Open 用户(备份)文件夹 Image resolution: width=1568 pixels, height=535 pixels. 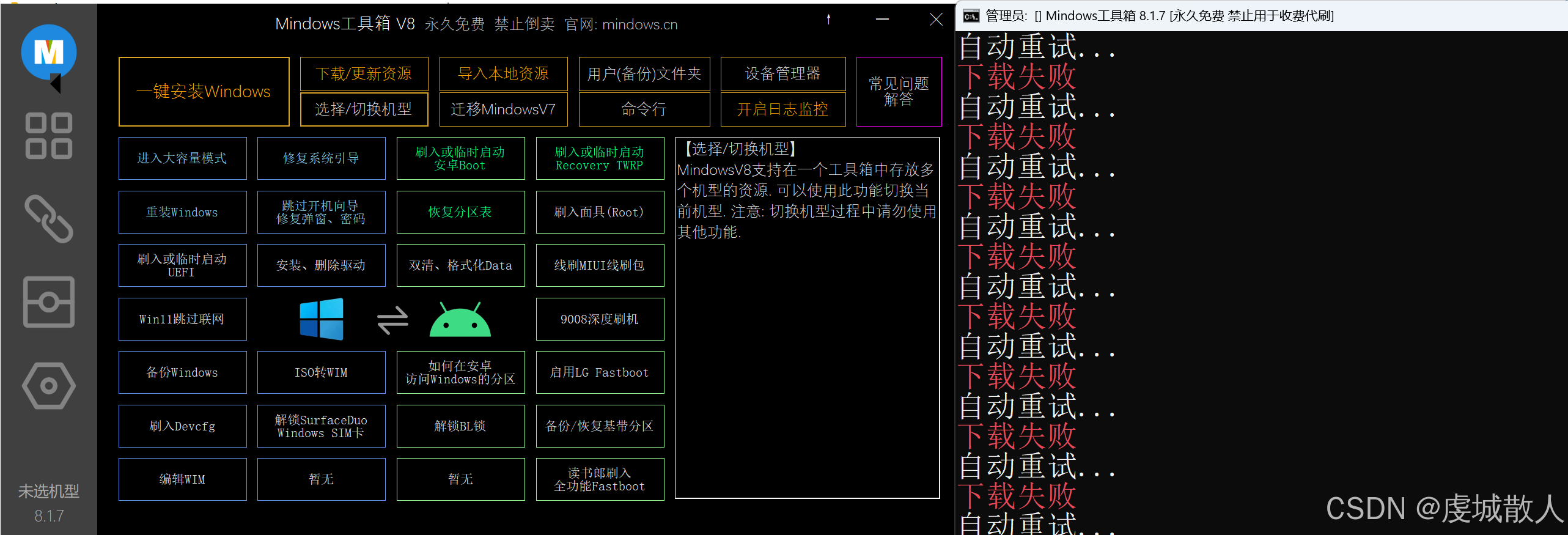point(644,74)
